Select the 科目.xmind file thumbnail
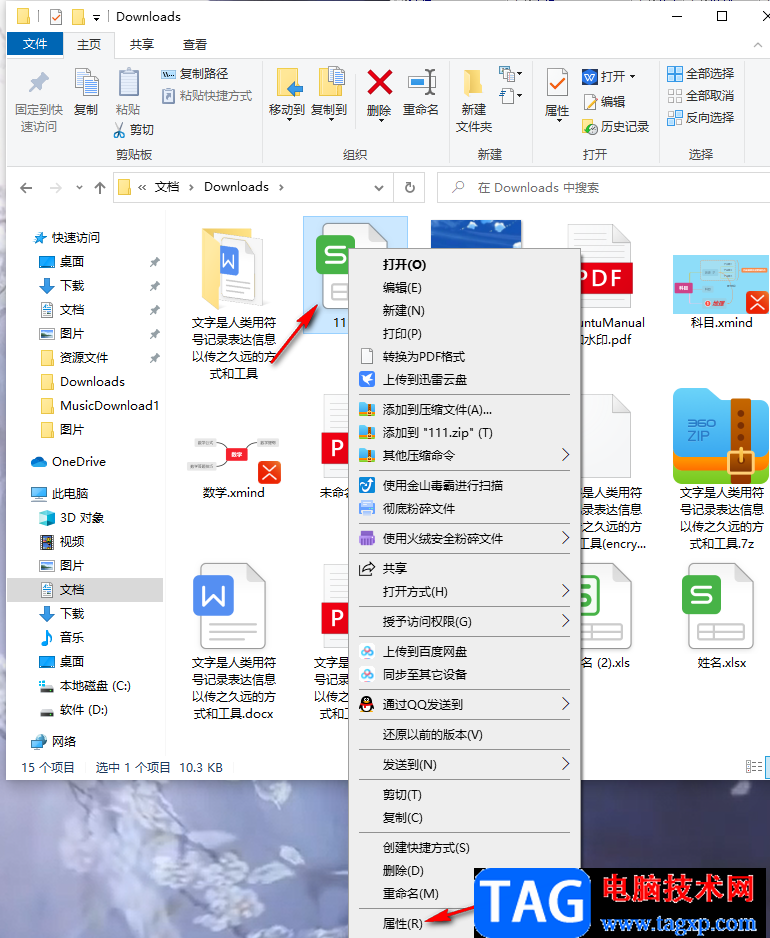Image resolution: width=770 pixels, height=938 pixels. click(720, 284)
